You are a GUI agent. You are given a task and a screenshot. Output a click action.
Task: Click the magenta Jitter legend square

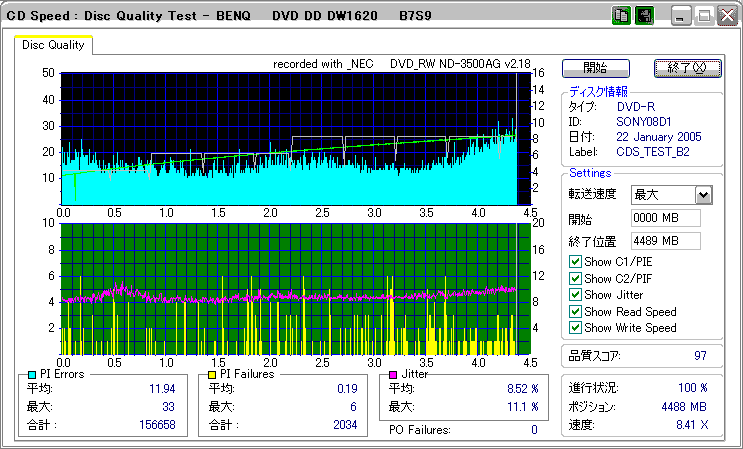tap(394, 374)
